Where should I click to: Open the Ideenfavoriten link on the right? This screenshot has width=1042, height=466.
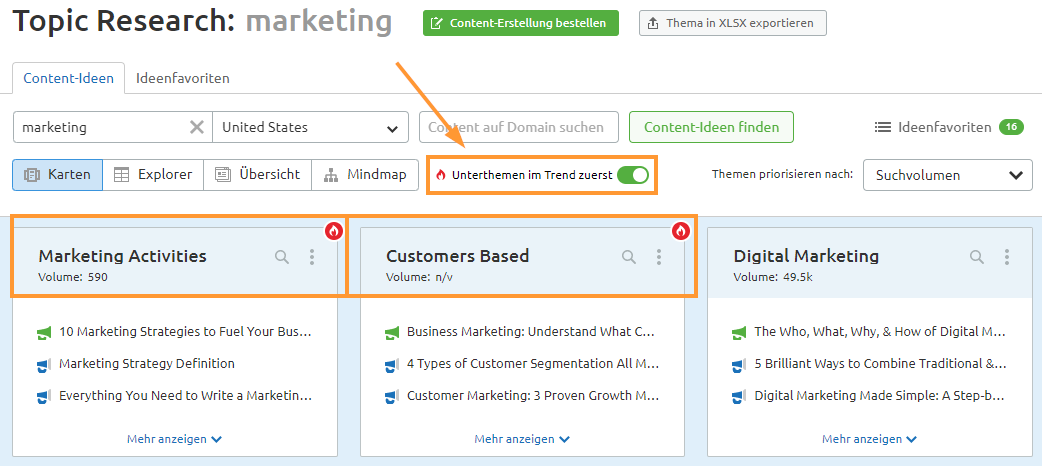pos(945,127)
